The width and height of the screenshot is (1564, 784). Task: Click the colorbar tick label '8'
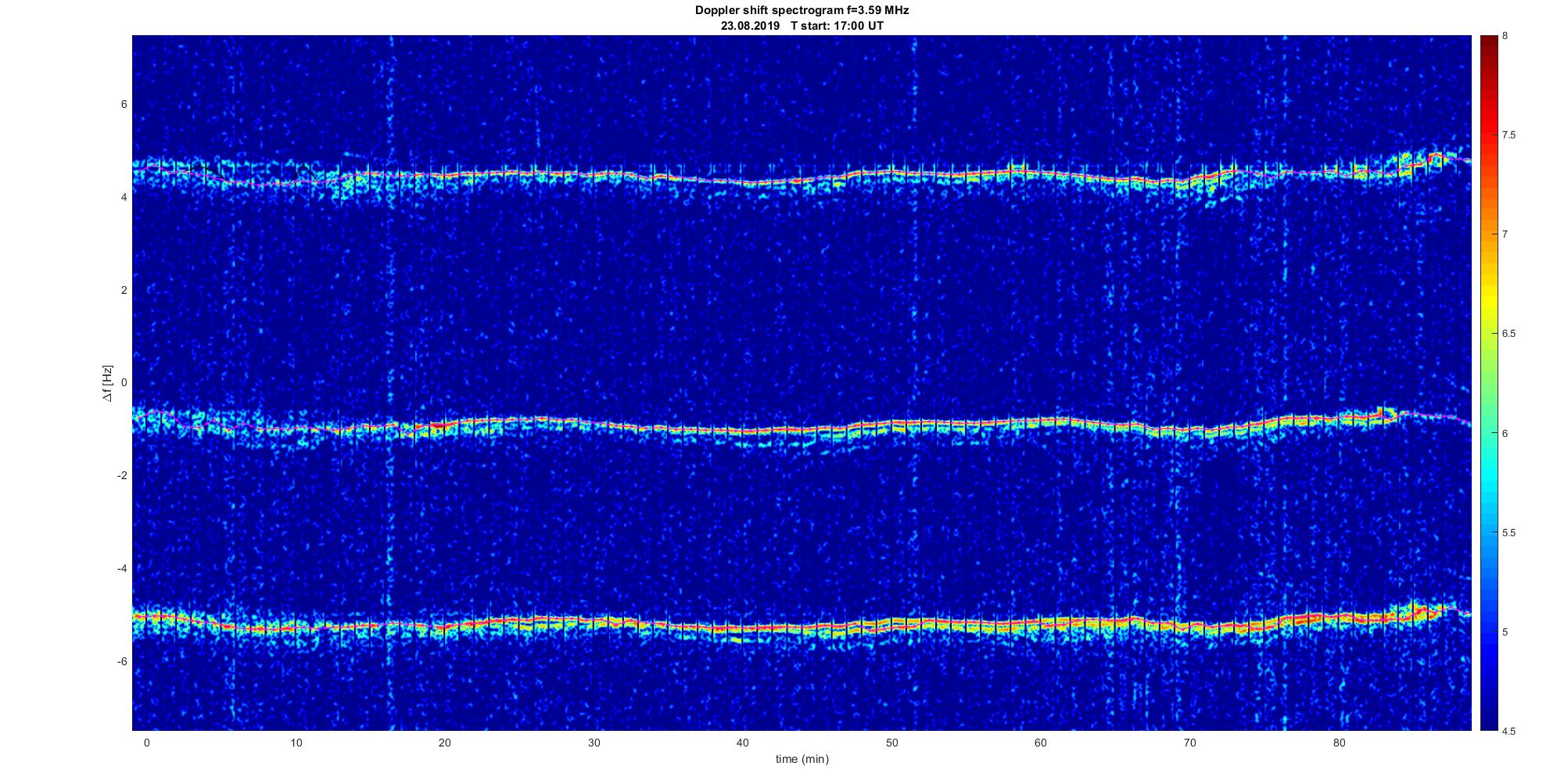coord(1505,36)
